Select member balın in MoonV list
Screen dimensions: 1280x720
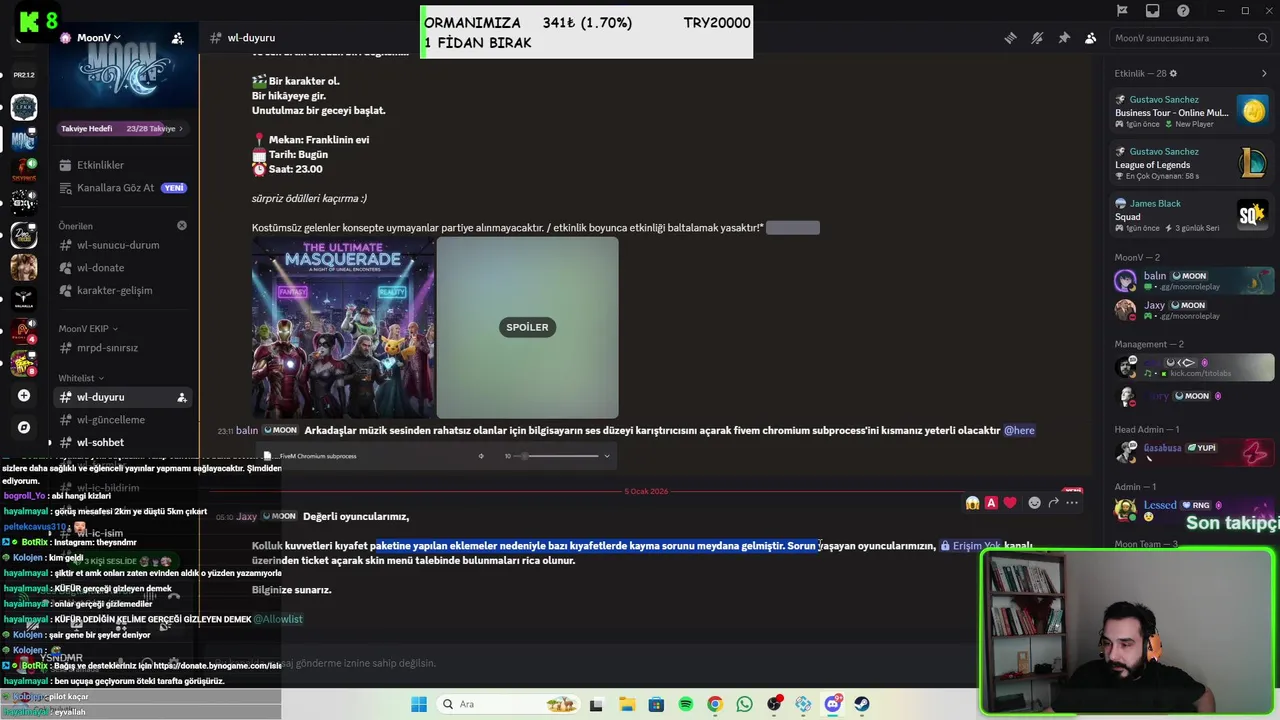point(1192,281)
